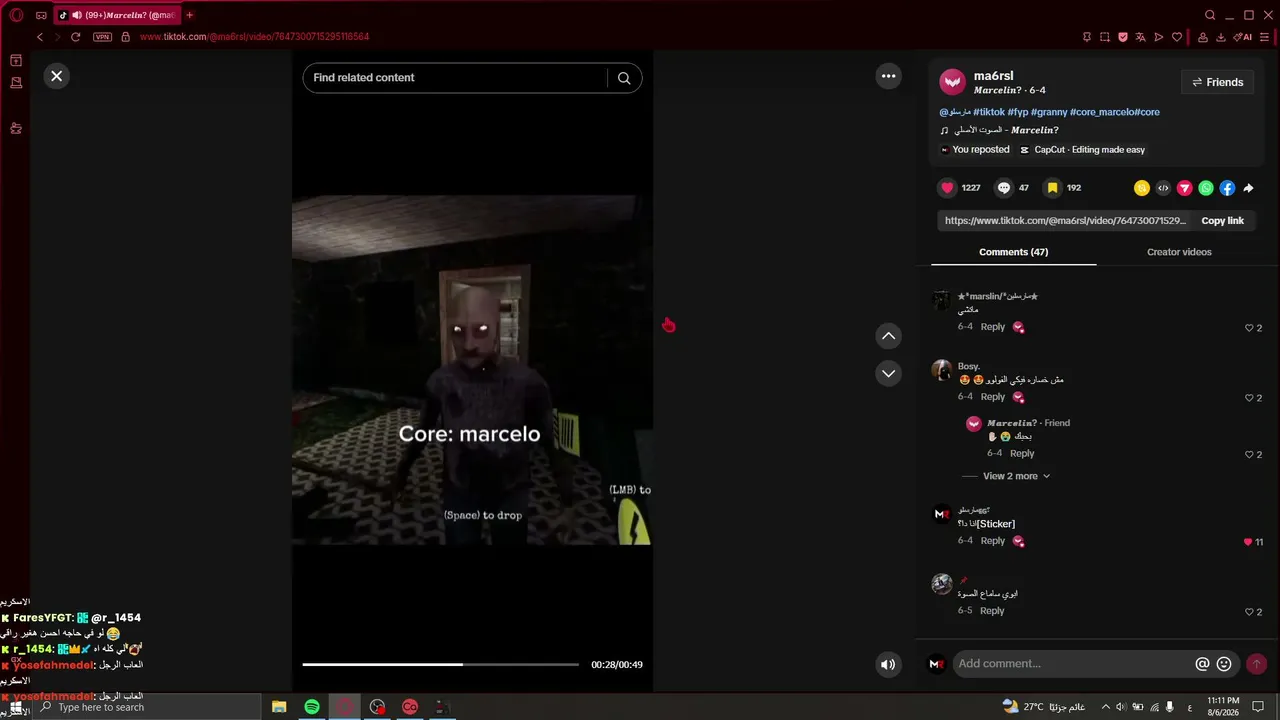Viewport: 1280px width, 720px height.
Task: Open the browser snapshot tool icon
Action: click(1105, 37)
